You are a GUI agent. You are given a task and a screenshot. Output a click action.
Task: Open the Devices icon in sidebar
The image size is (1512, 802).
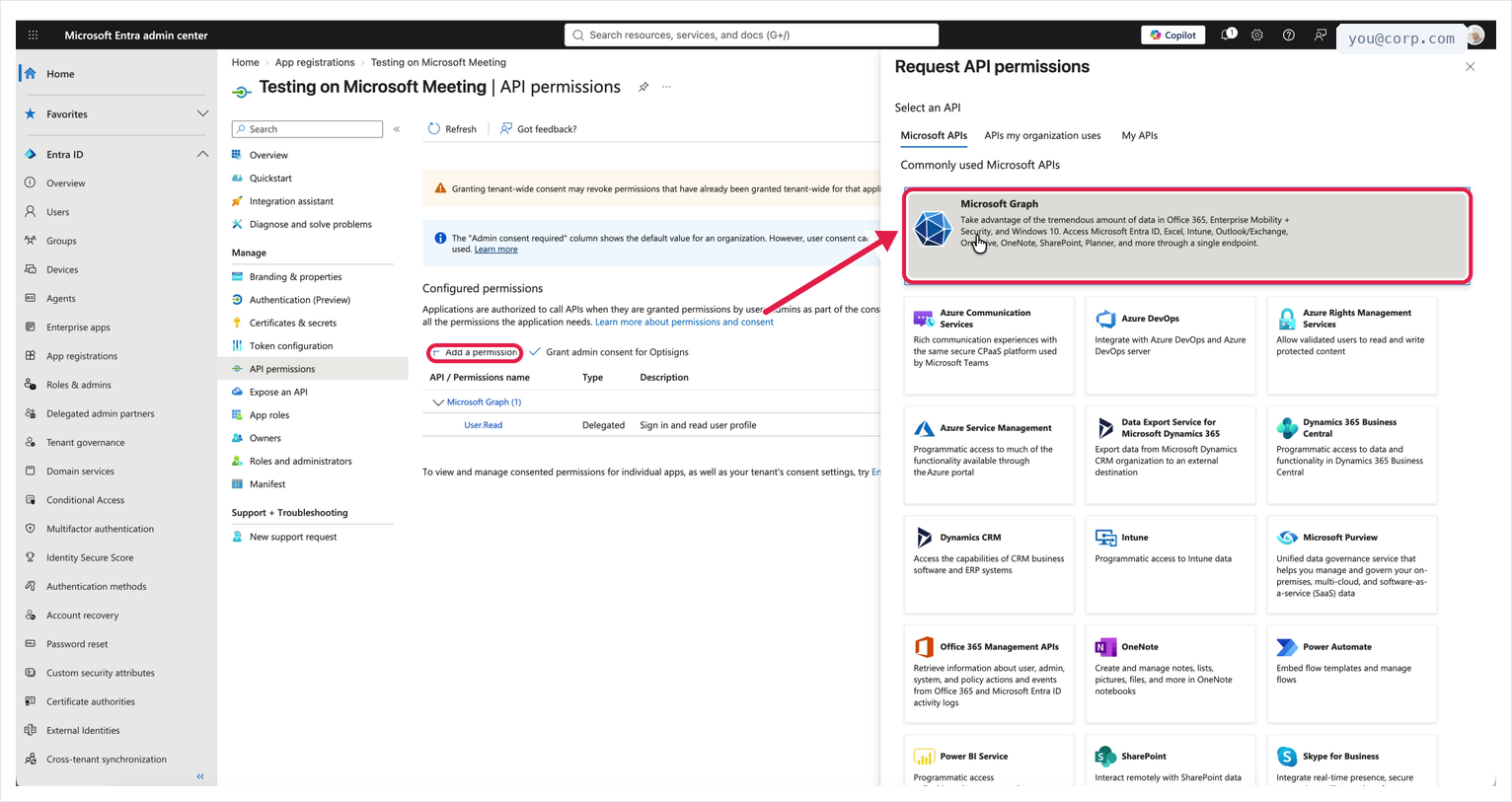[31, 268]
